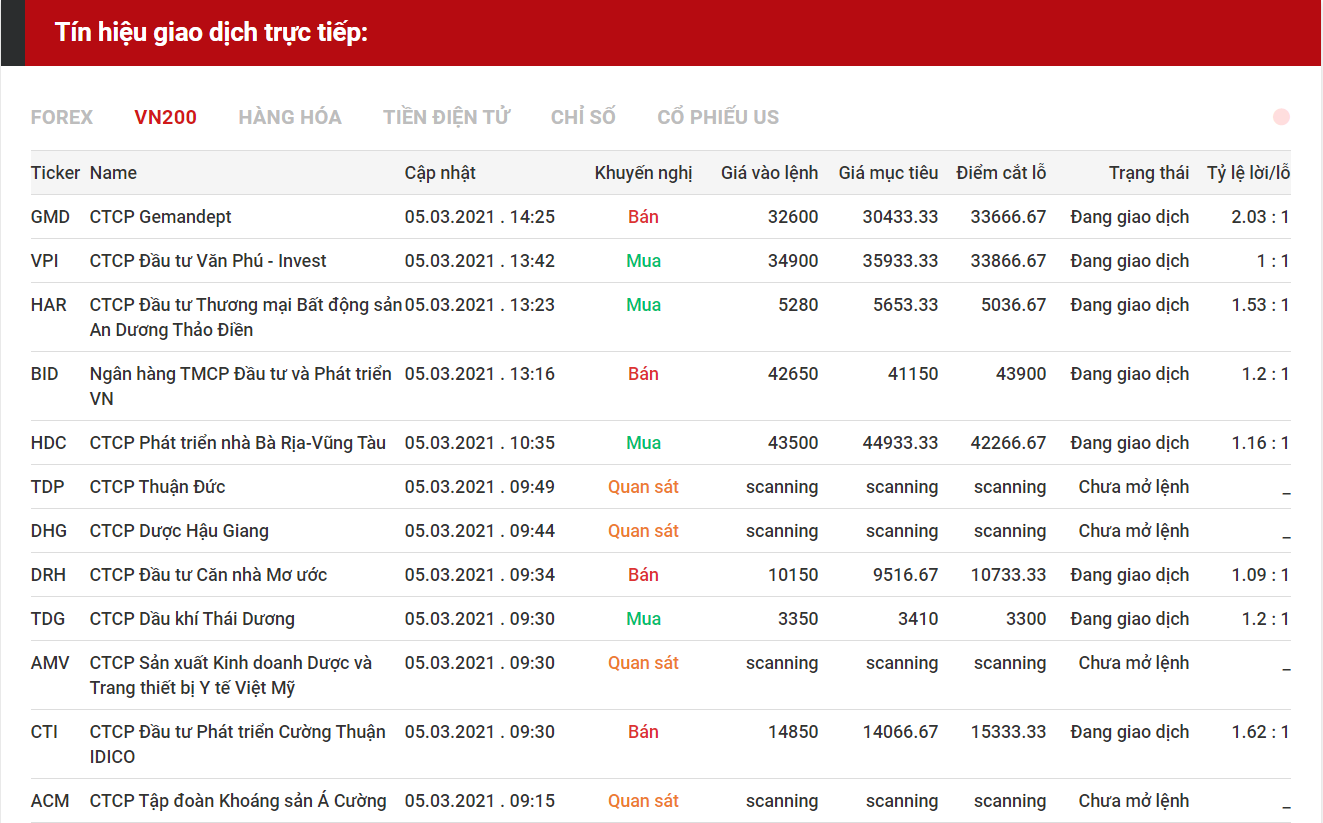The image size is (1323, 823).
Task: Select the TDG ticker
Action: point(48,619)
